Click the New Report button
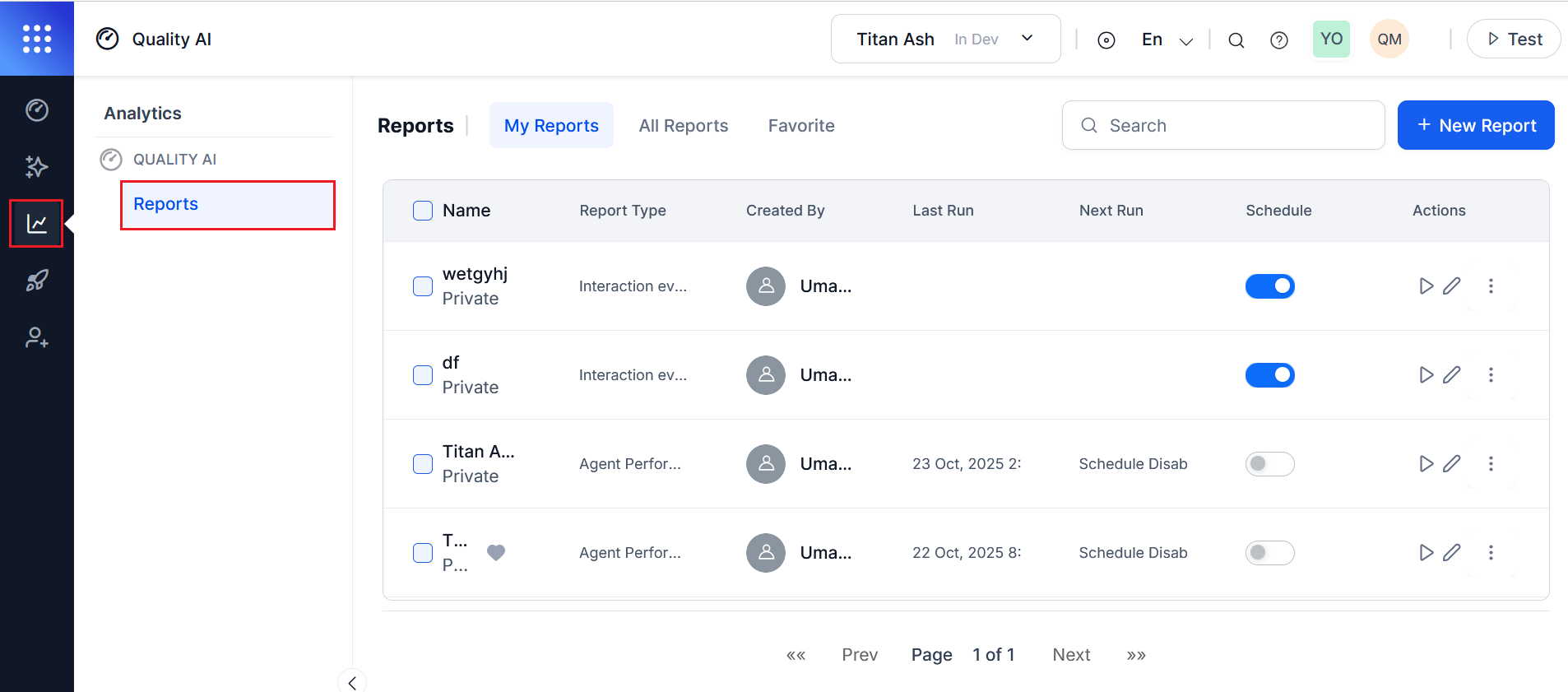Viewport: 1568px width, 692px height. tap(1476, 126)
